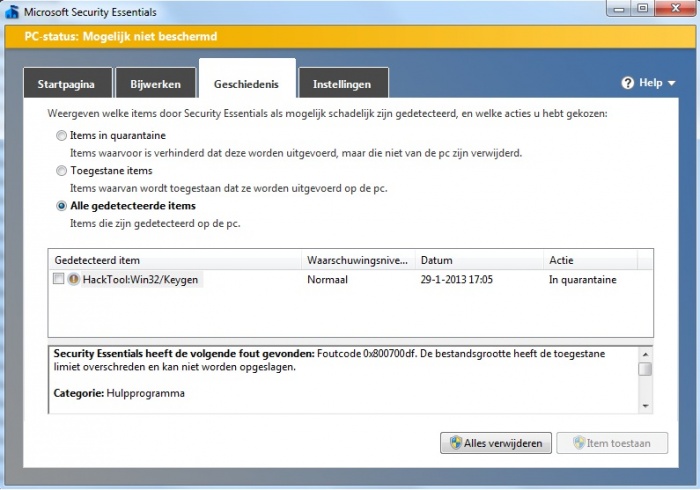Screen dimensions: 700x490
Task: Click the PC-status: Mogelijk niet beschermd banner
Action: point(350,37)
